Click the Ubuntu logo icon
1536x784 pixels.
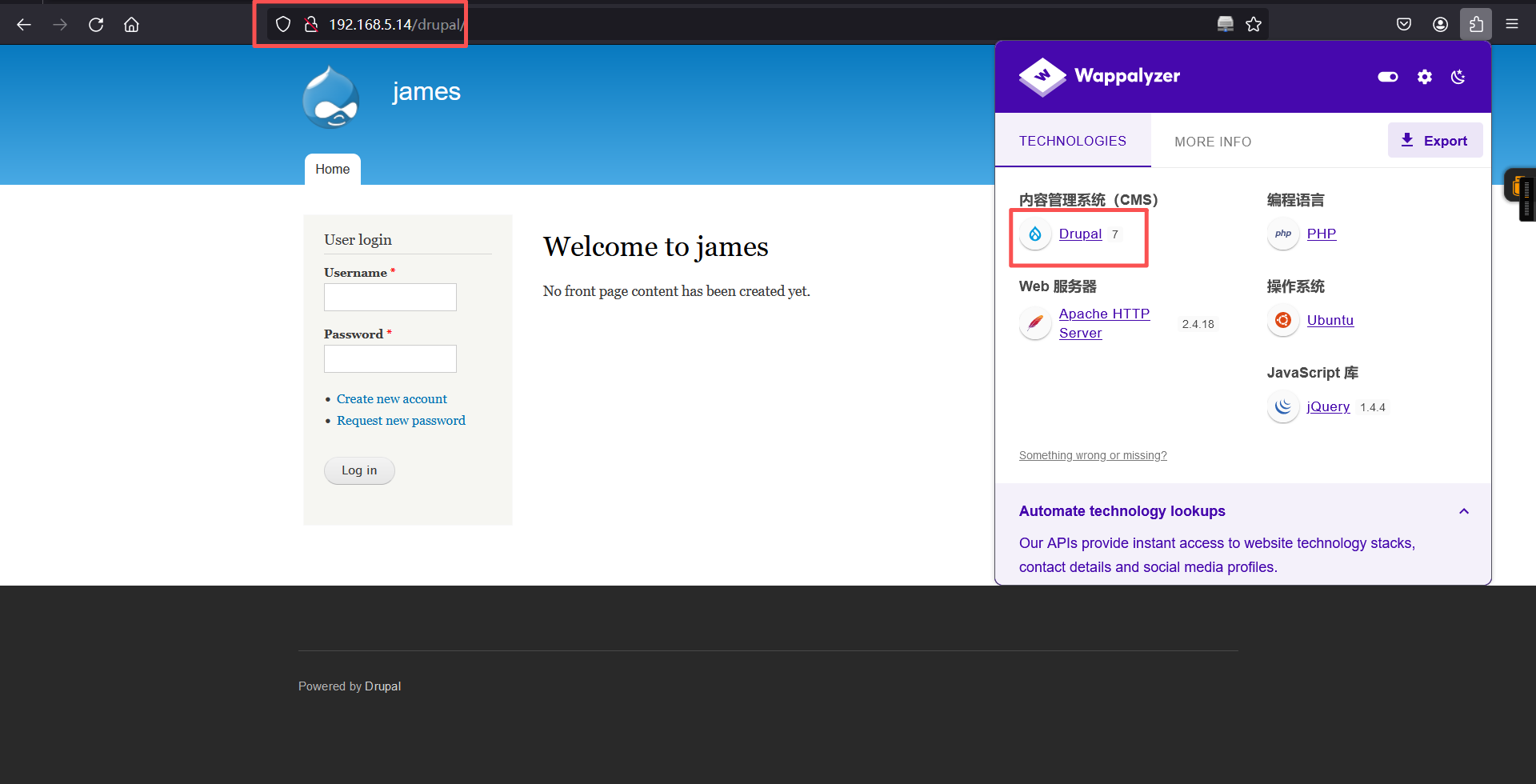1283,320
